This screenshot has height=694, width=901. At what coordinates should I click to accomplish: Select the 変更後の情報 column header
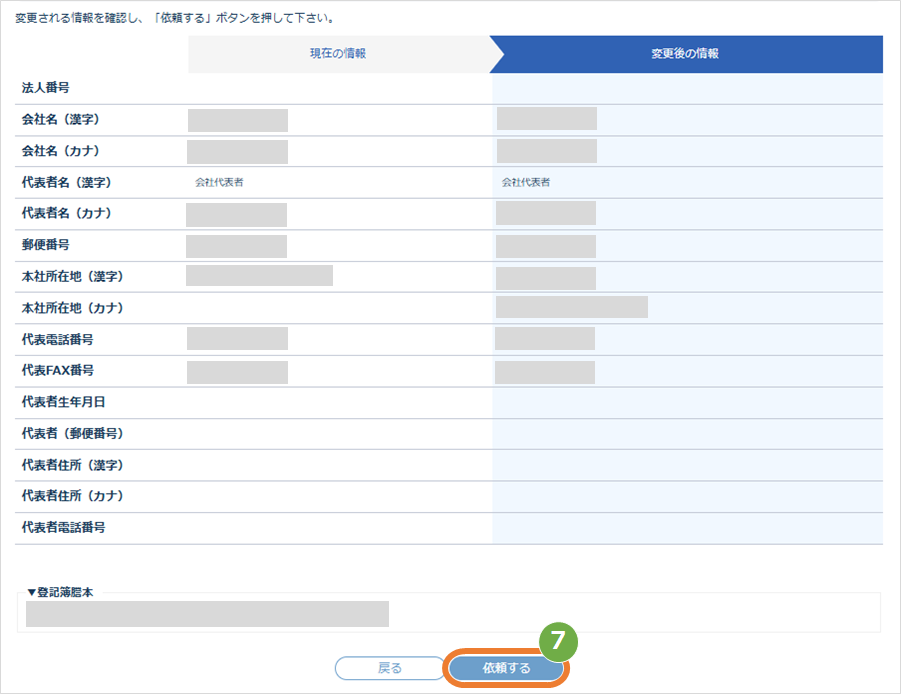coord(685,53)
